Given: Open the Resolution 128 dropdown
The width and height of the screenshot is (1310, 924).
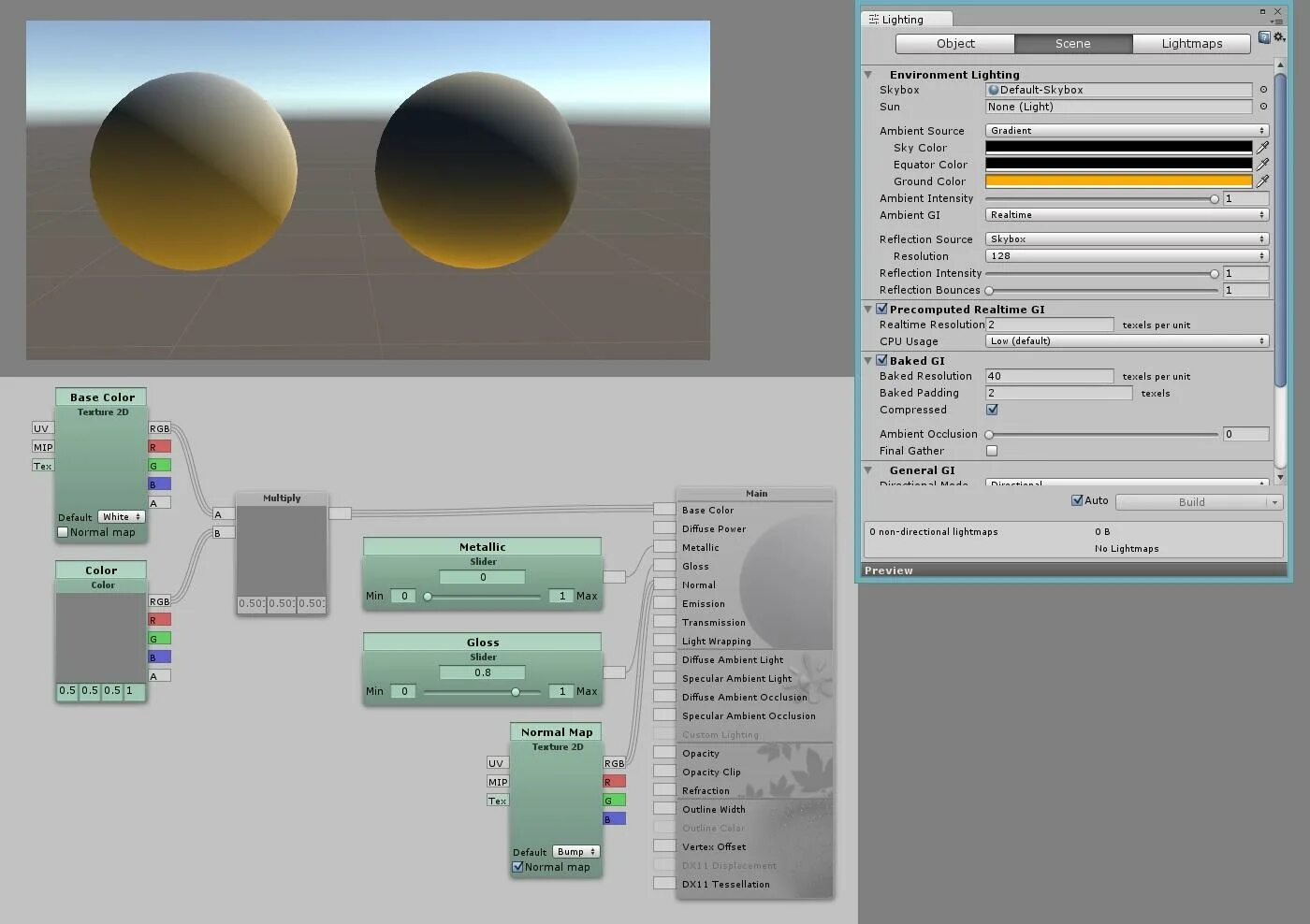Looking at the screenshot, I should tap(1127, 256).
